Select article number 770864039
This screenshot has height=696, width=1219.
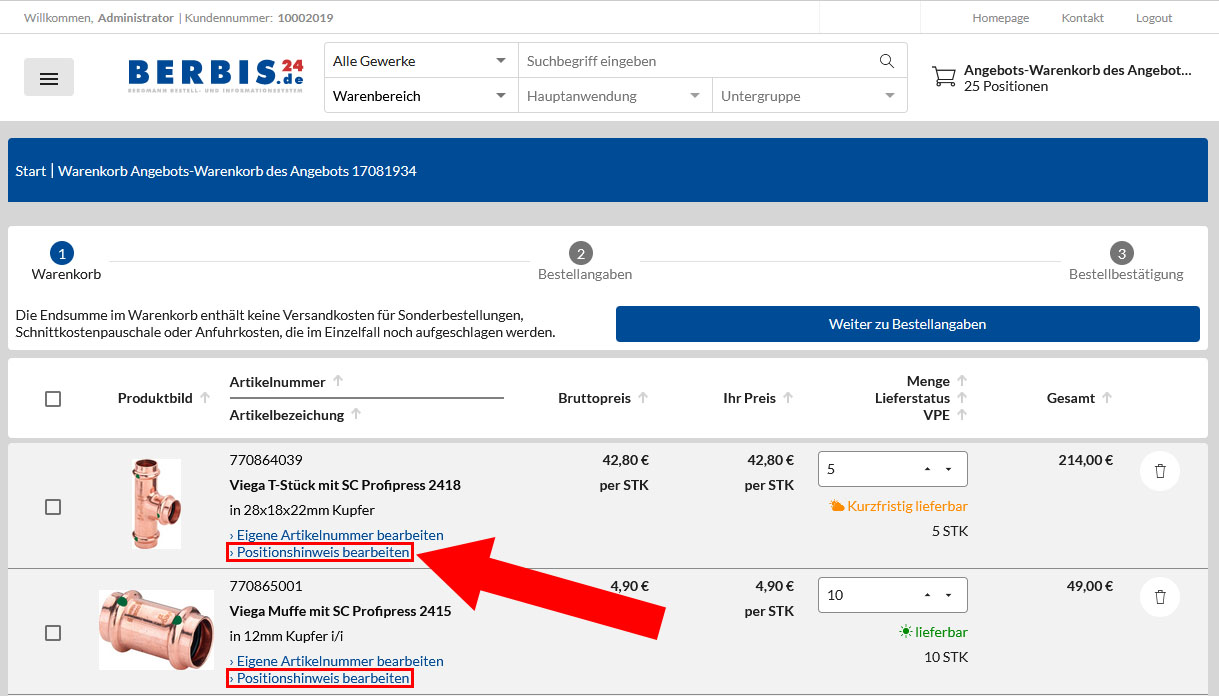tap(266, 460)
